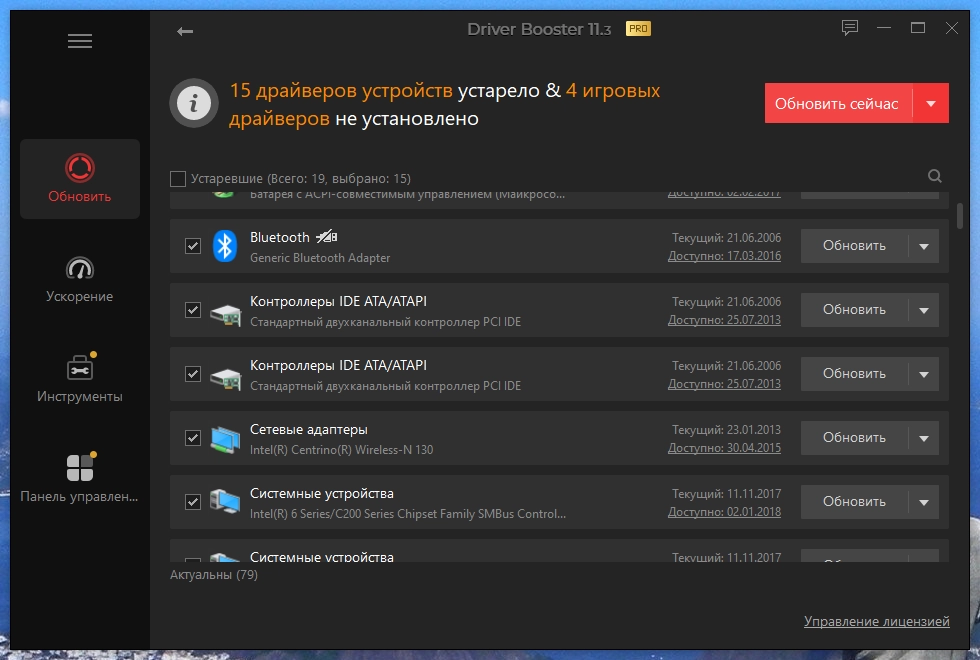Click Bluetooth Текущий: 21.06.2006 date
The image size is (980, 660).
726,238
